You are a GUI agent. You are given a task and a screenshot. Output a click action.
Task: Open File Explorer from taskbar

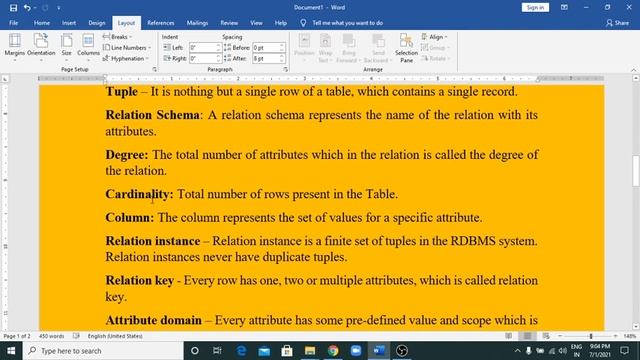coord(310,351)
